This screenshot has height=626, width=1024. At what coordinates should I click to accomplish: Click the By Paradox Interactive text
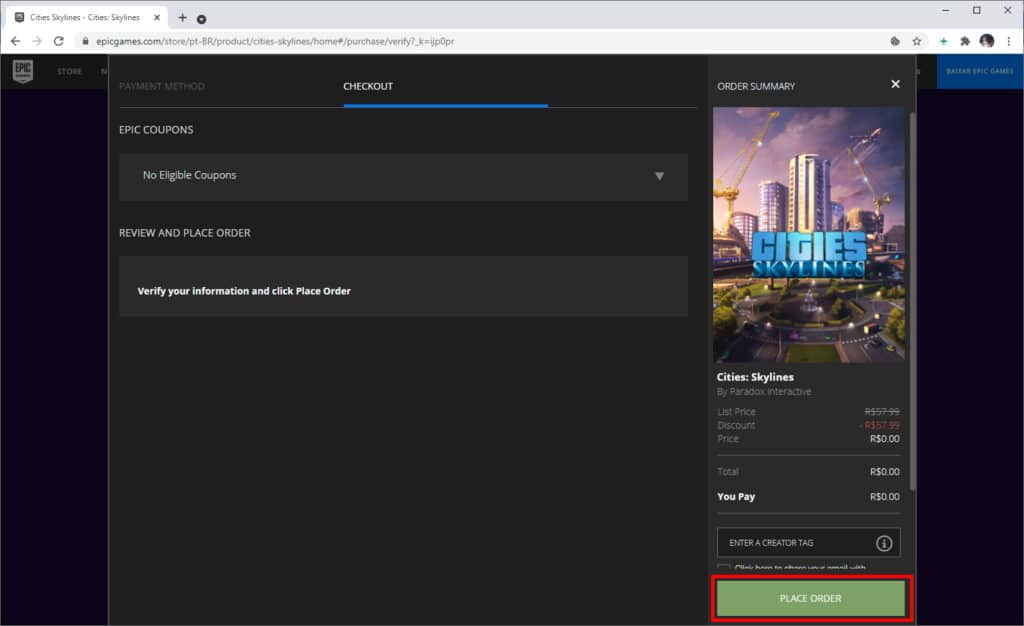[764, 392]
